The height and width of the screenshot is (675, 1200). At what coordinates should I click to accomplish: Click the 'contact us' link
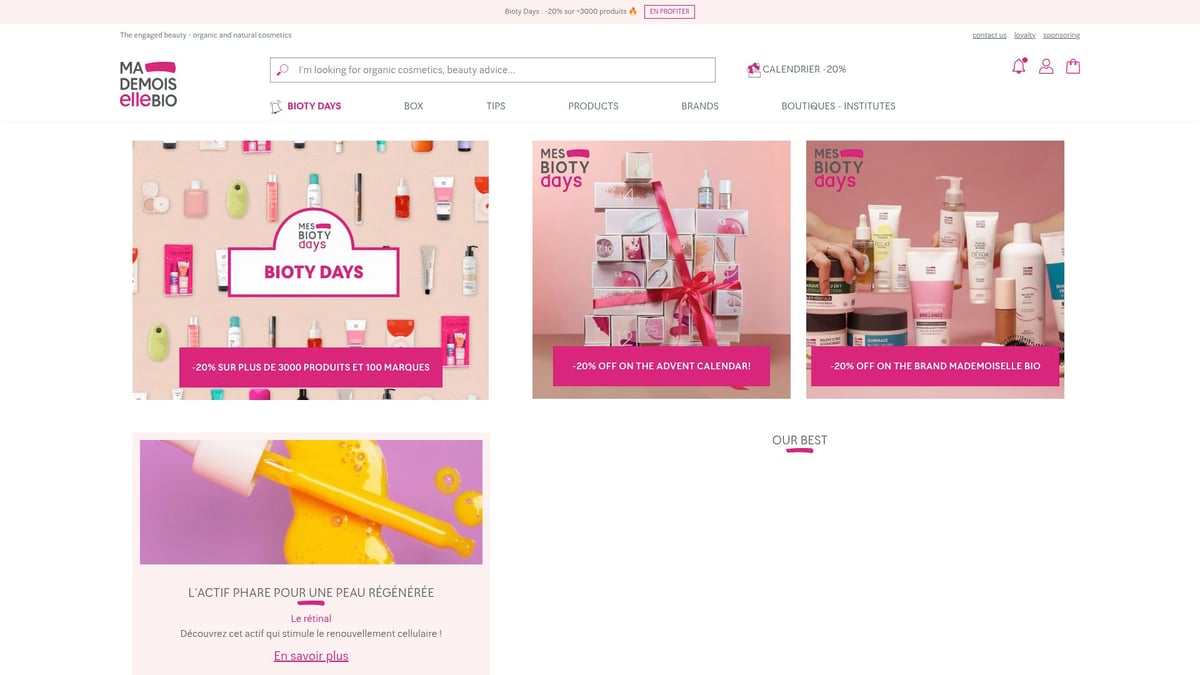tap(989, 34)
